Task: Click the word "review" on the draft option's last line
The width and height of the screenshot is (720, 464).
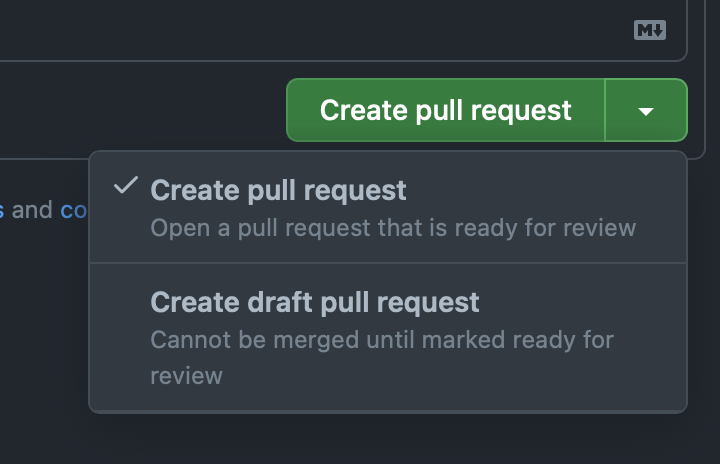Action: click(186, 376)
